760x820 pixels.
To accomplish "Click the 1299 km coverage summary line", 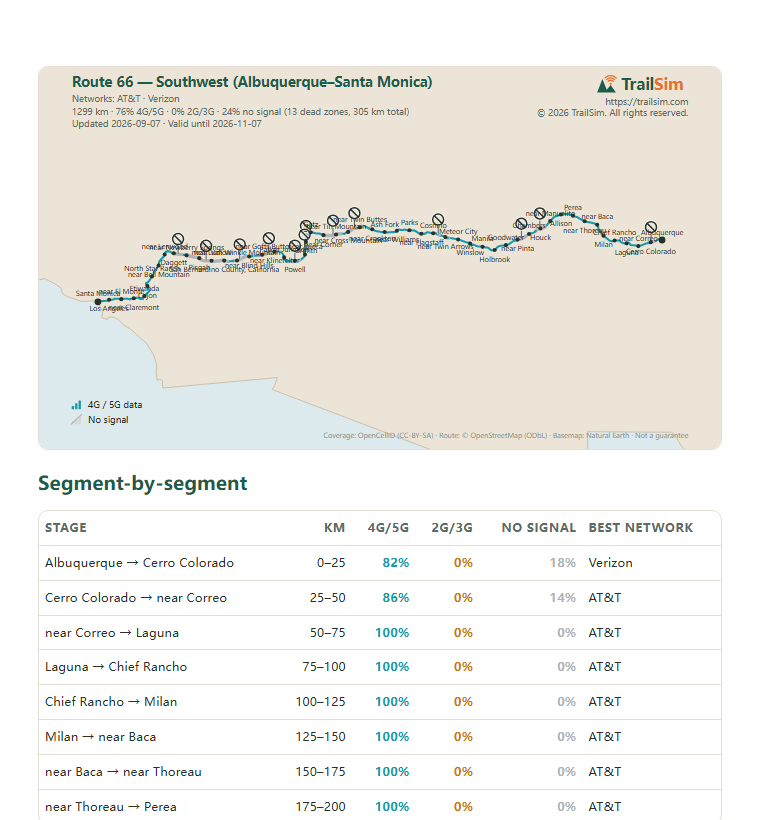I will (241, 111).
